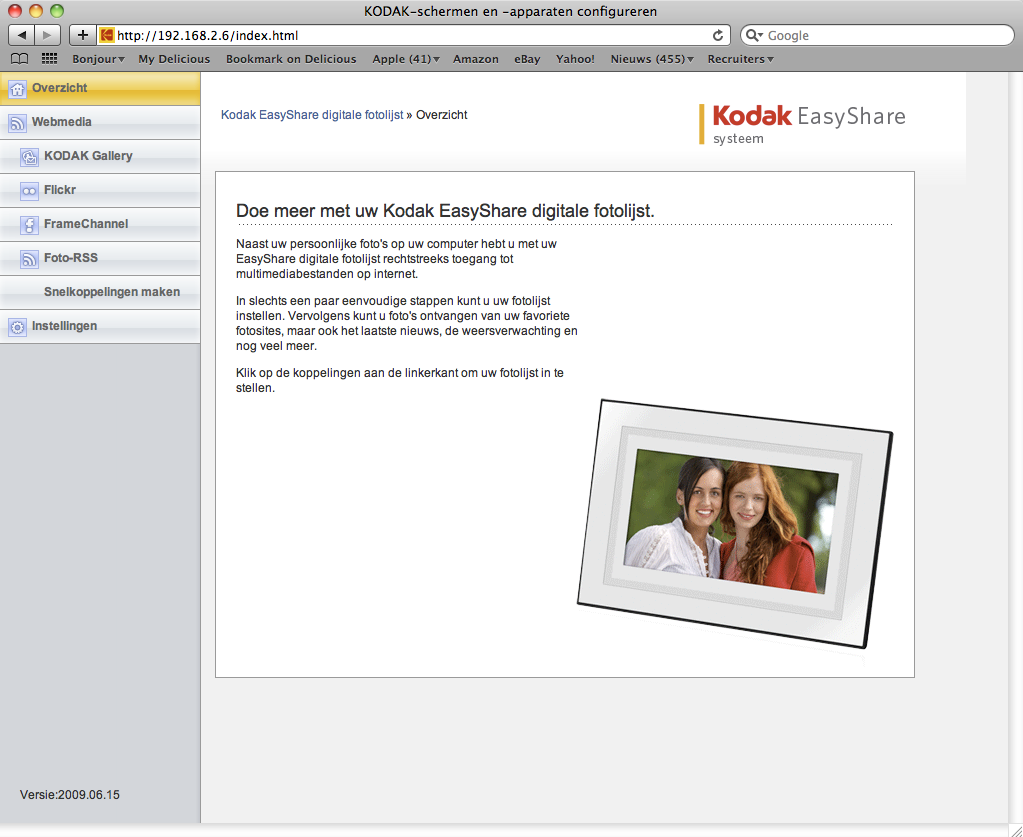Click the Webmedia RSS icon
This screenshot has width=1023, height=837.
pos(17,123)
